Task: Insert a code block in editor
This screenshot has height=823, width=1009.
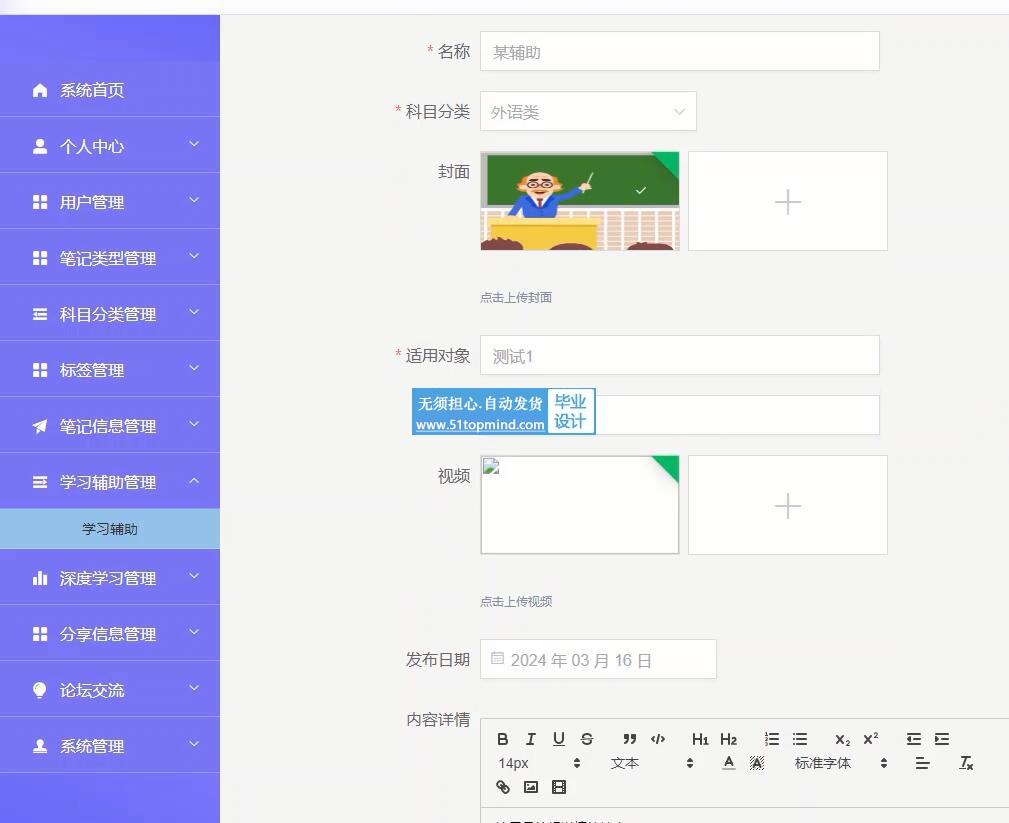Action: pyautogui.click(x=658, y=739)
